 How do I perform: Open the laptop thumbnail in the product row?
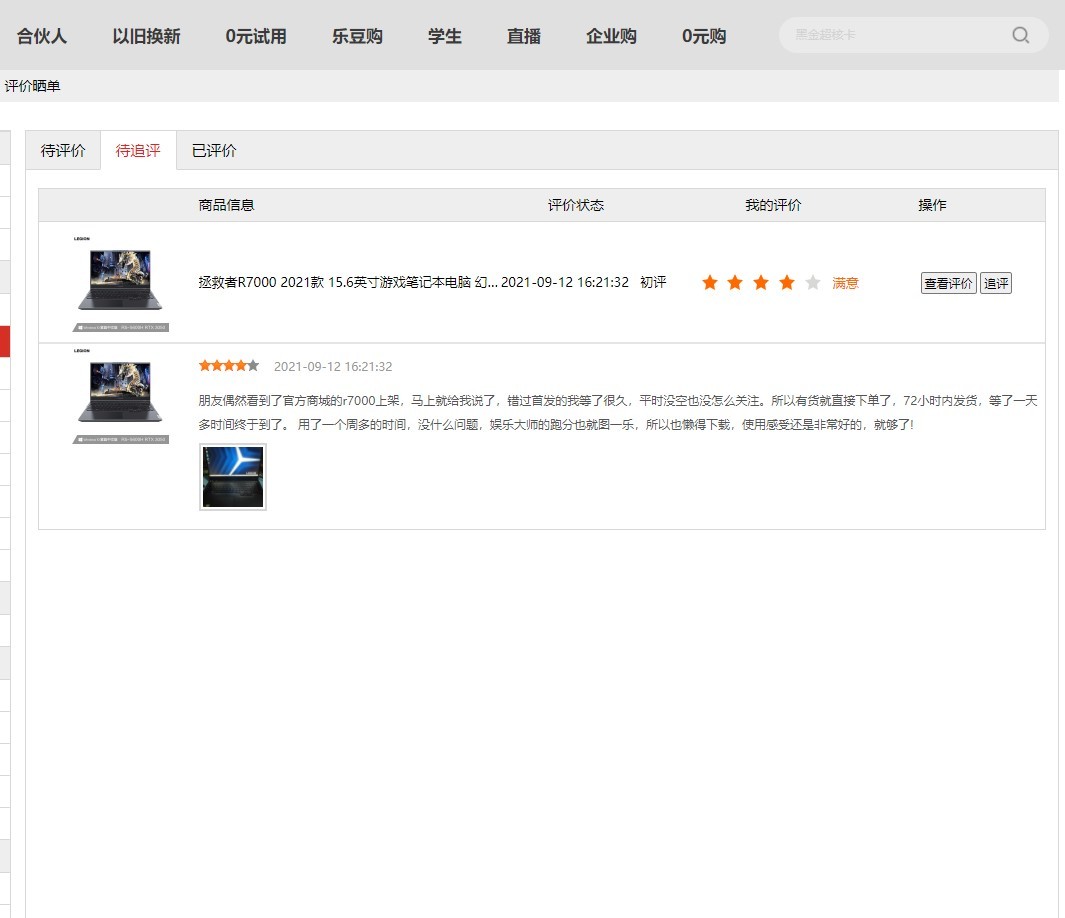click(x=121, y=283)
